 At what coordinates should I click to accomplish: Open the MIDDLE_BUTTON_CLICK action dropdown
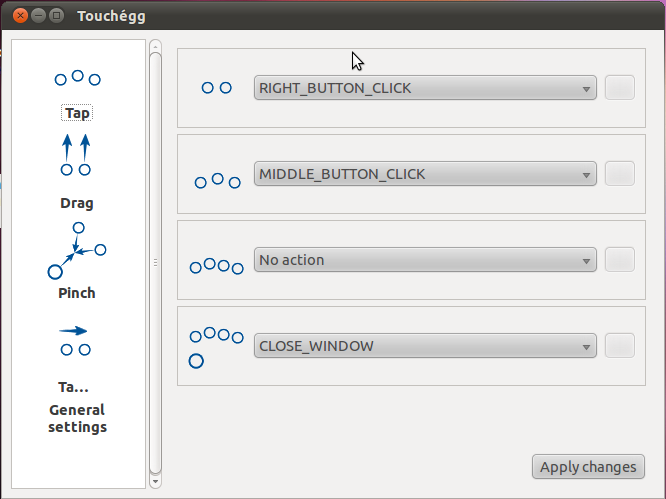tap(425, 174)
